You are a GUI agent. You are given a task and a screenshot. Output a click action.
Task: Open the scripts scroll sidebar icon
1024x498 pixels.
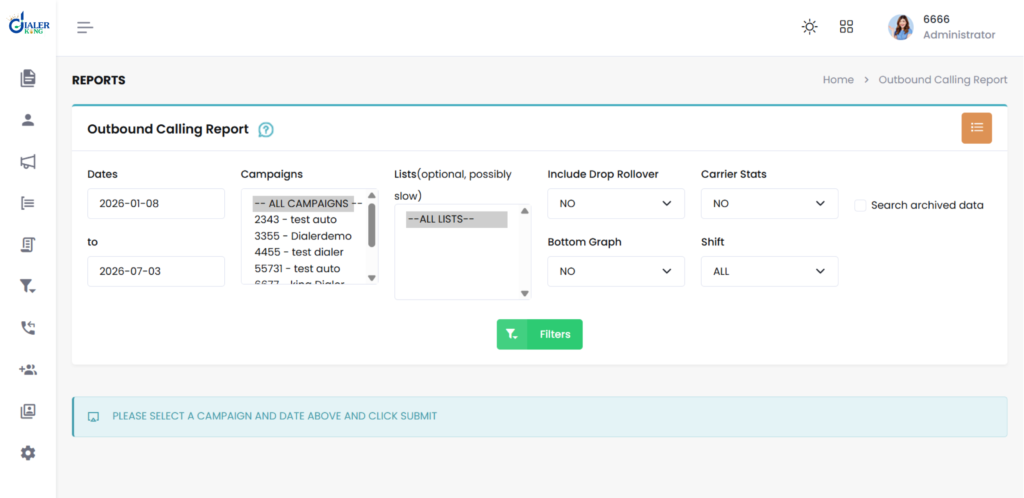(x=27, y=245)
